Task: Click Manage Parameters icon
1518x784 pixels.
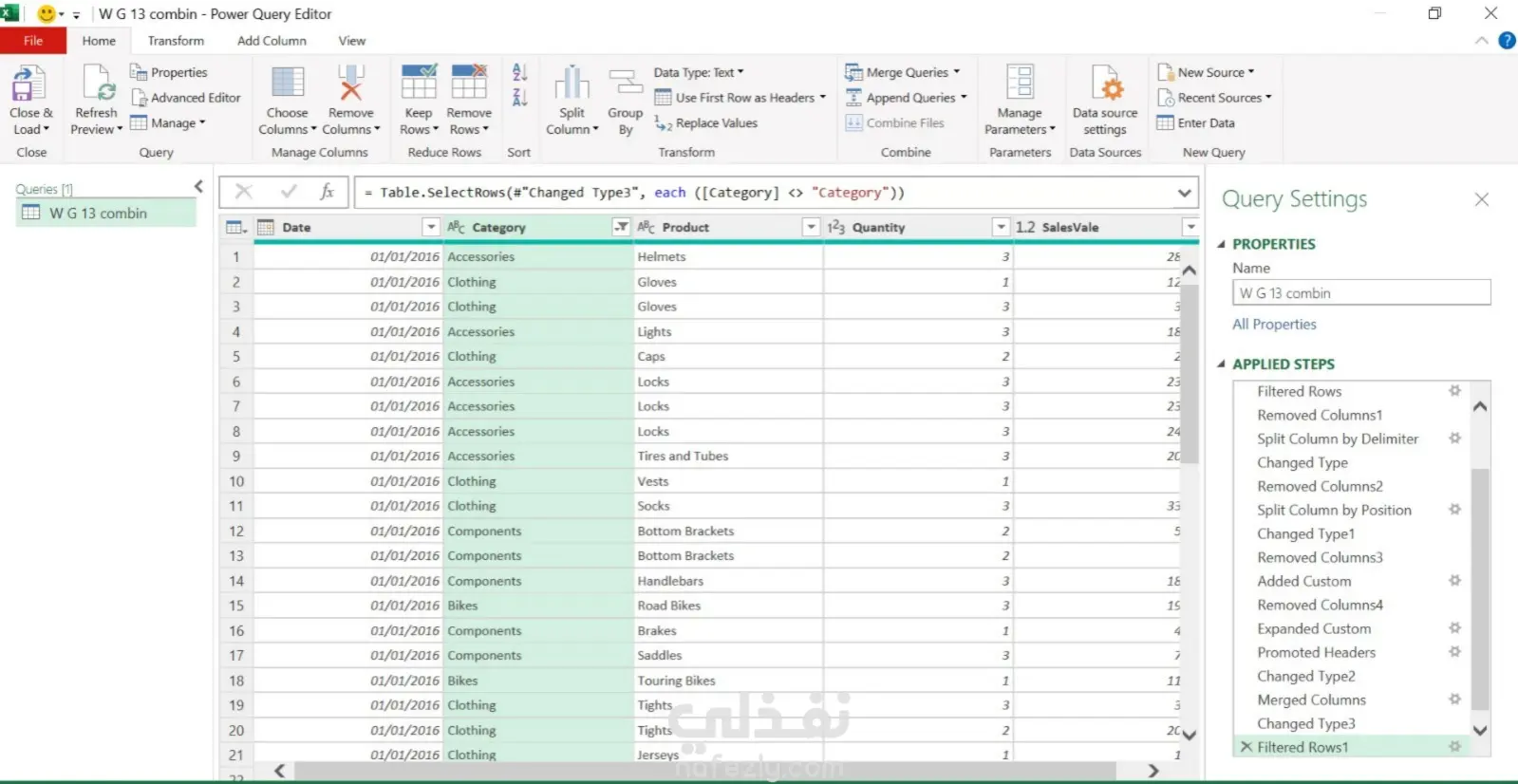Action: (1020, 83)
